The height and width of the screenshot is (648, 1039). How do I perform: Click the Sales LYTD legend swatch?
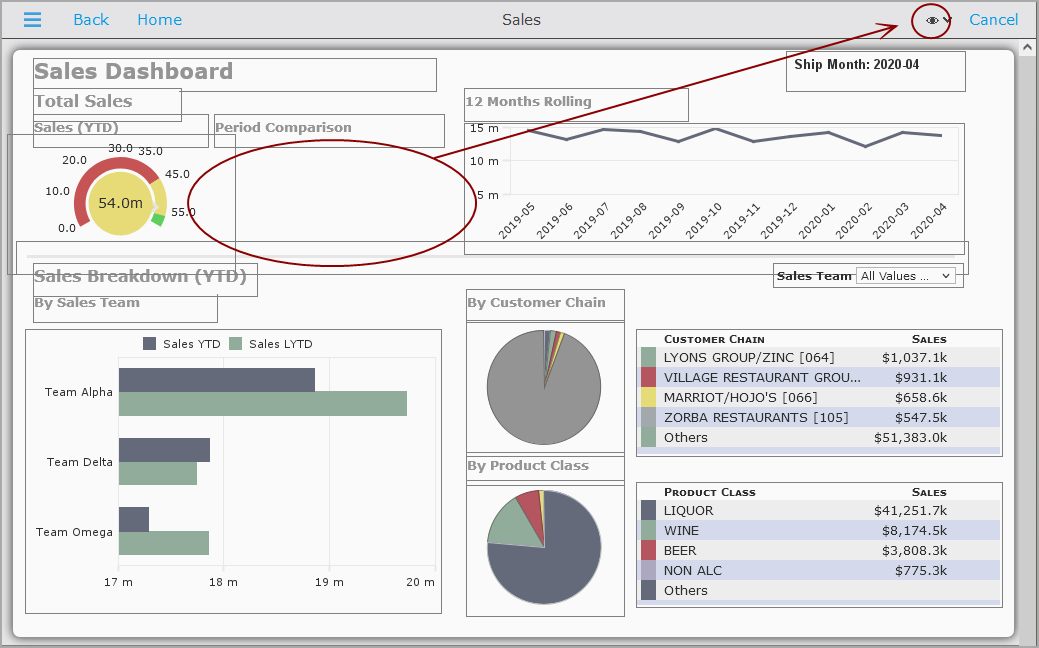click(235, 344)
